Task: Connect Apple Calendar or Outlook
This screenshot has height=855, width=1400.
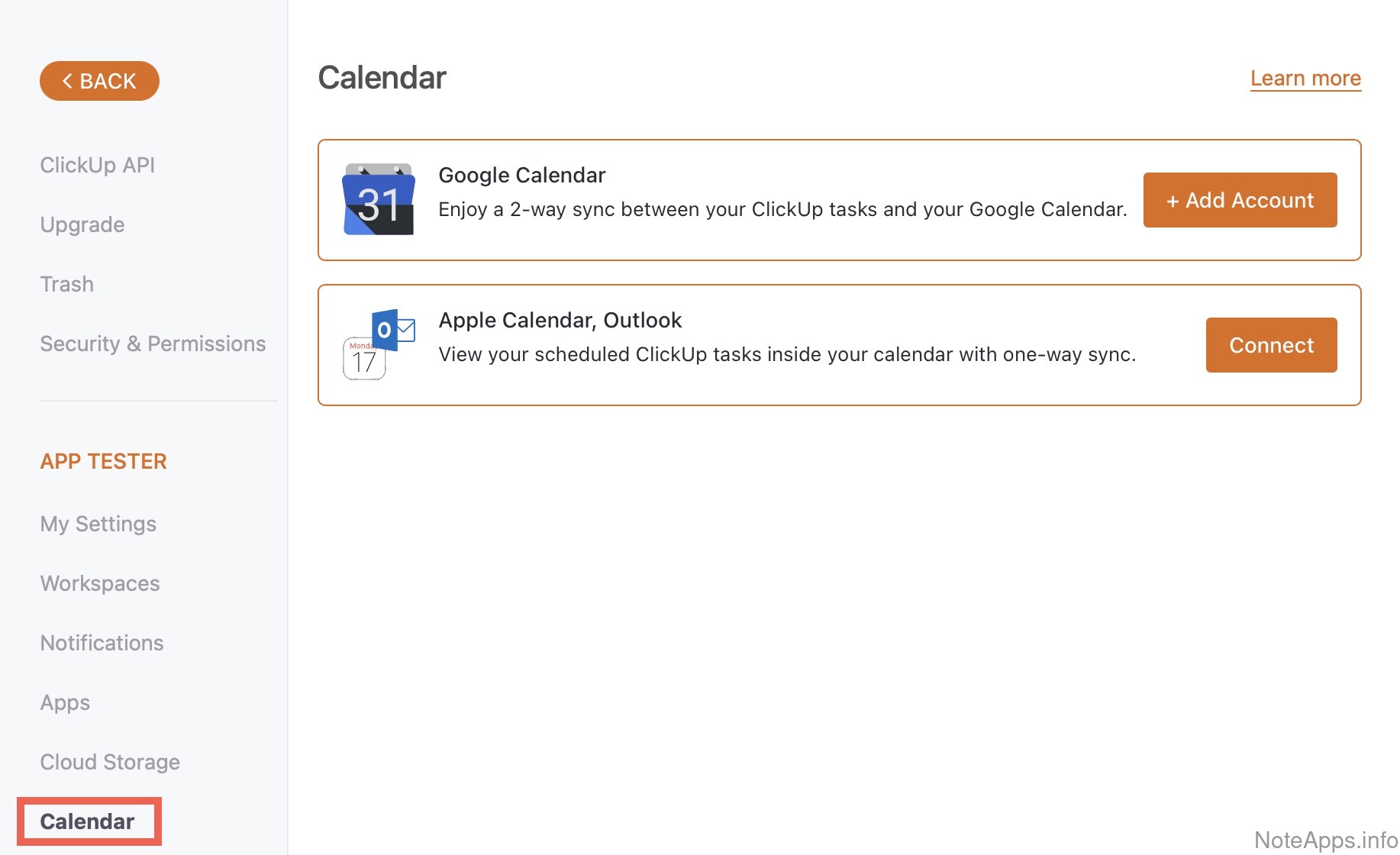Action: [1271, 345]
